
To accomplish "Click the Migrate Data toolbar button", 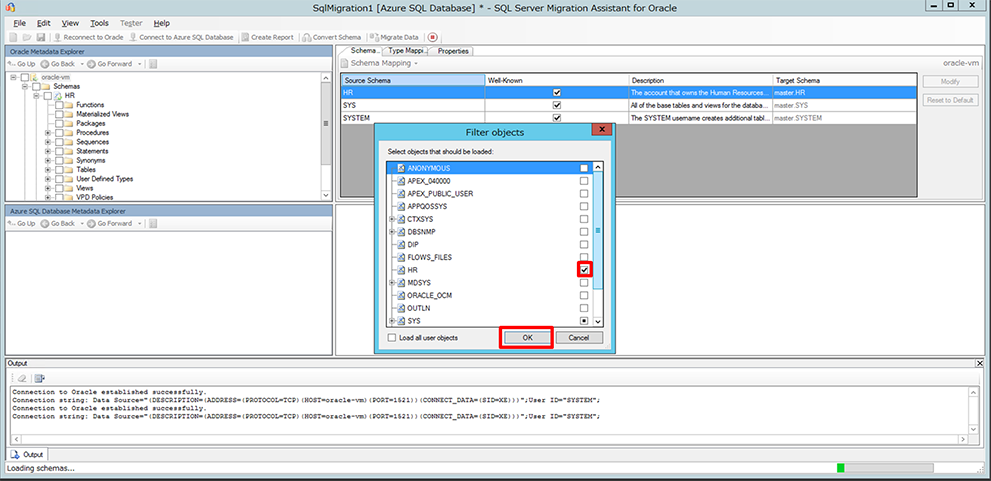I will [x=394, y=37].
